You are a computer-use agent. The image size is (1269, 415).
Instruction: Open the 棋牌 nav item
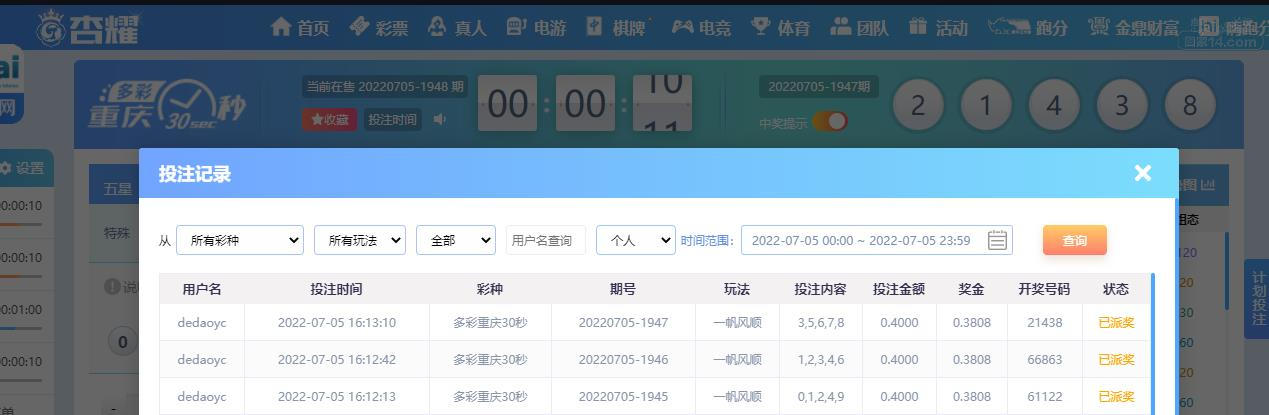[x=616, y=28]
